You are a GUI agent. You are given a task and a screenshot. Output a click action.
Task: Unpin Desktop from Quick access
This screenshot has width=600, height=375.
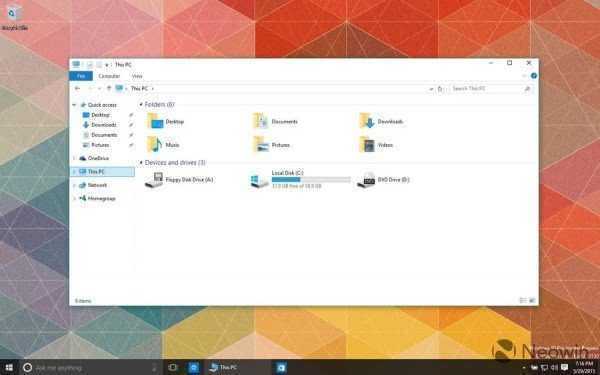pos(131,115)
